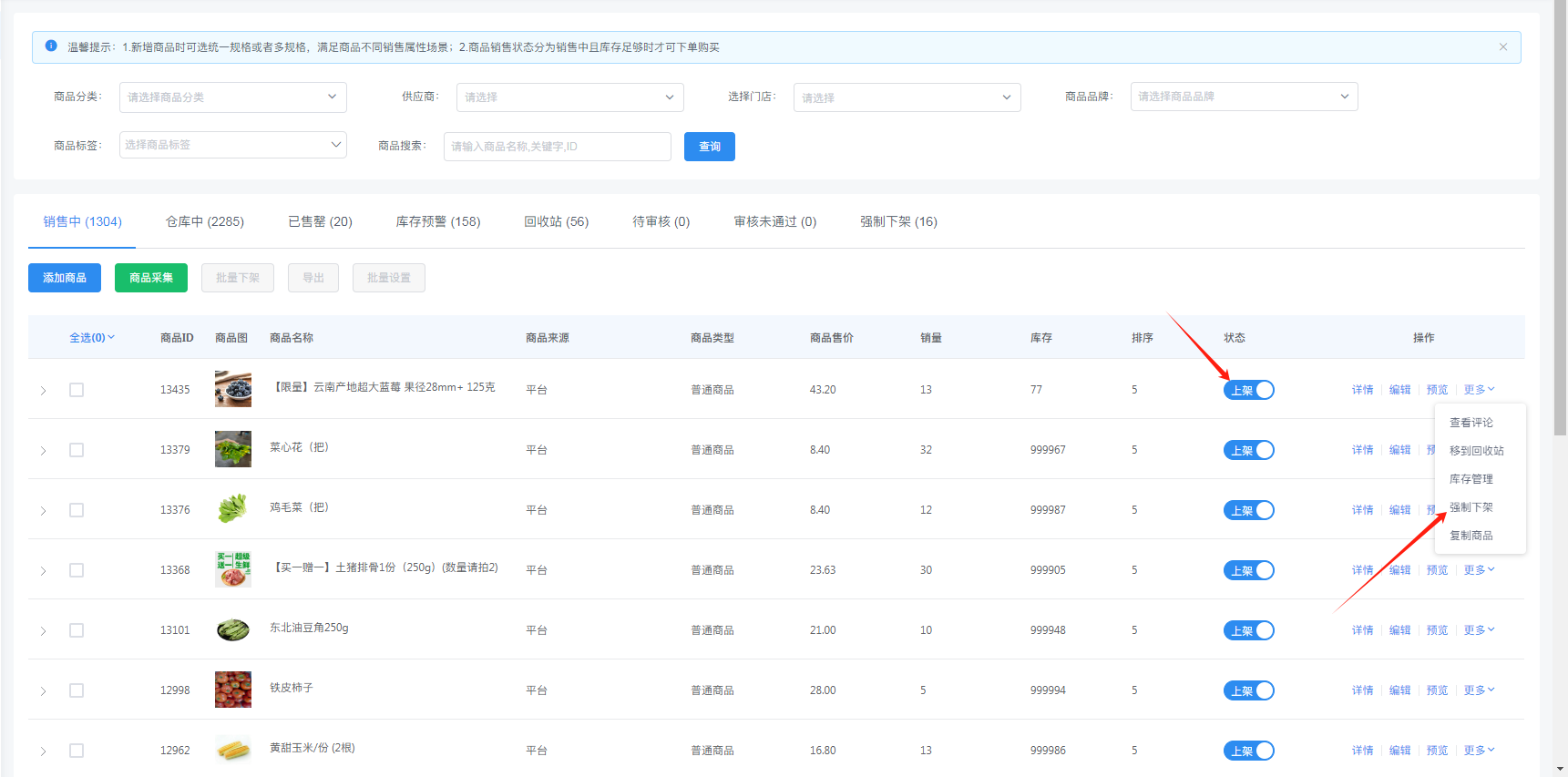The image size is (1568, 777).
Task: Click the info icon in the tip banner
Action: pos(51,46)
